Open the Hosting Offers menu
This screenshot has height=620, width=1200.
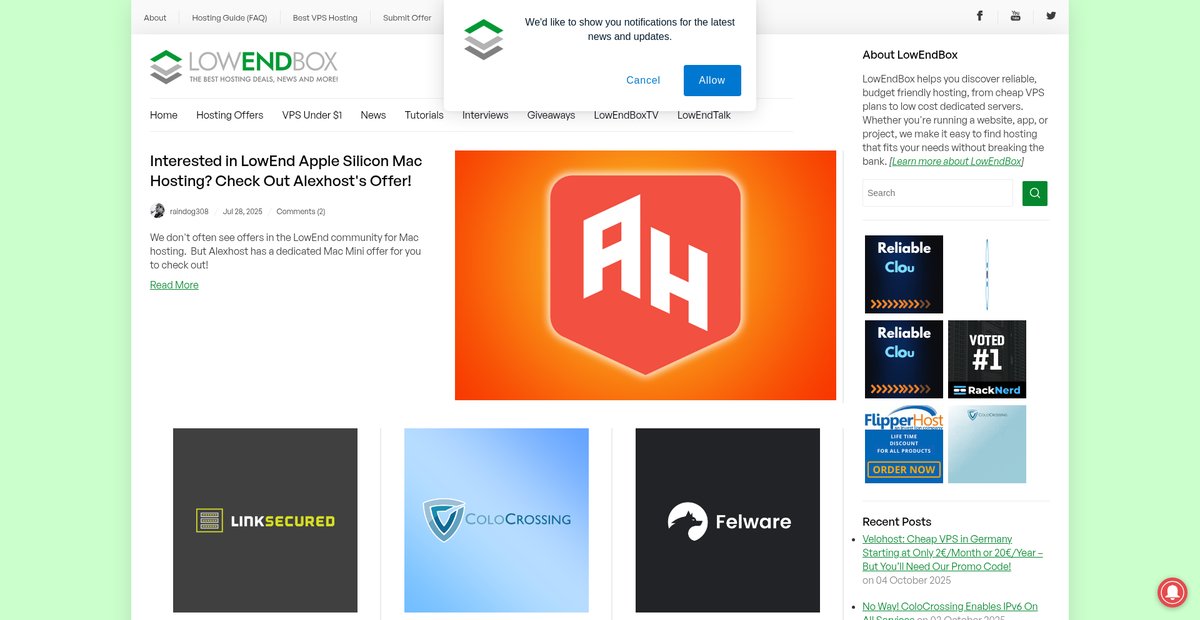coord(230,115)
